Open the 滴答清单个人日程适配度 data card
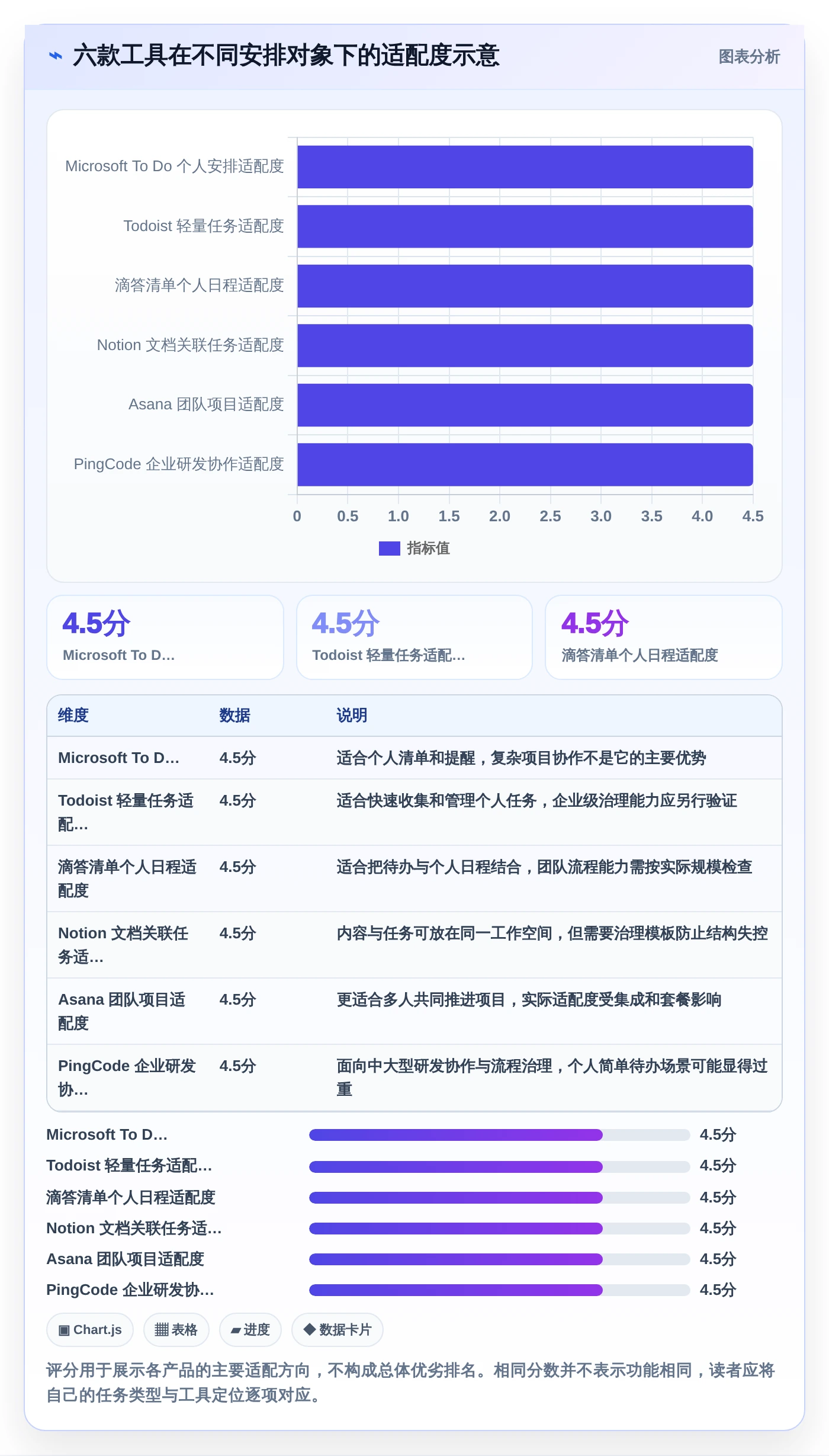829x1456 pixels. (x=664, y=637)
